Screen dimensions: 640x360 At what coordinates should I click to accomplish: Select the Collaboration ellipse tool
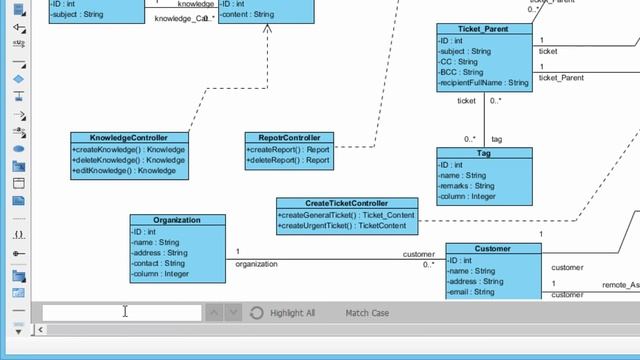pyautogui.click(x=19, y=149)
